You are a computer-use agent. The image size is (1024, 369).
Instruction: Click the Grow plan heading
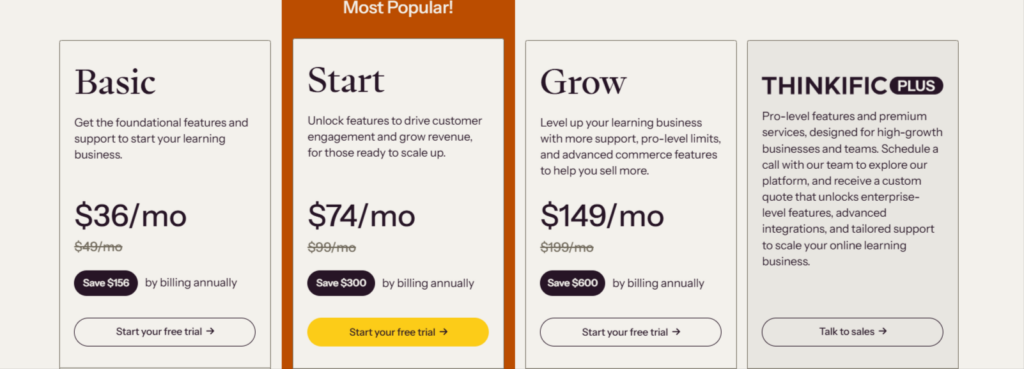pyautogui.click(x=583, y=82)
